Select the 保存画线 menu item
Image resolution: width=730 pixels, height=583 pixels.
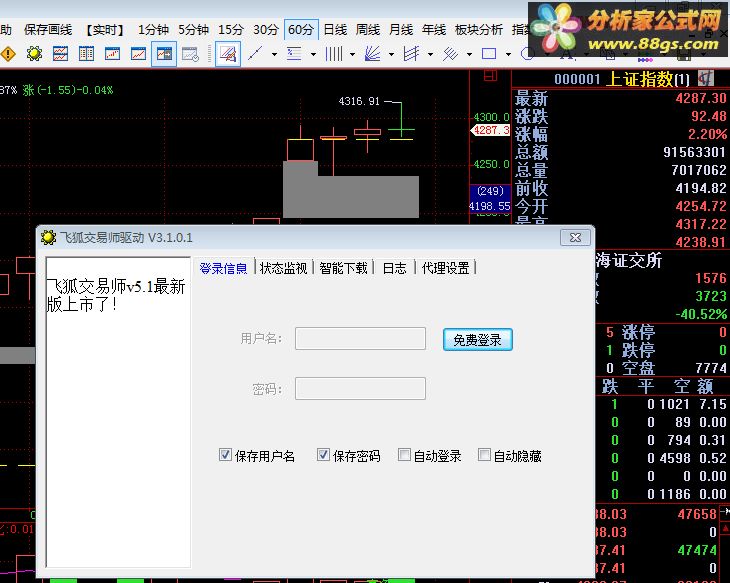48,30
